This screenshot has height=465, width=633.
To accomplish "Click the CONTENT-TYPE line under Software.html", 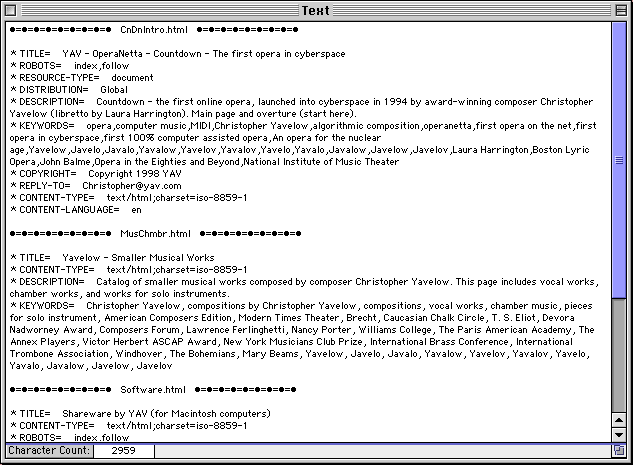I will click(x=128, y=425).
